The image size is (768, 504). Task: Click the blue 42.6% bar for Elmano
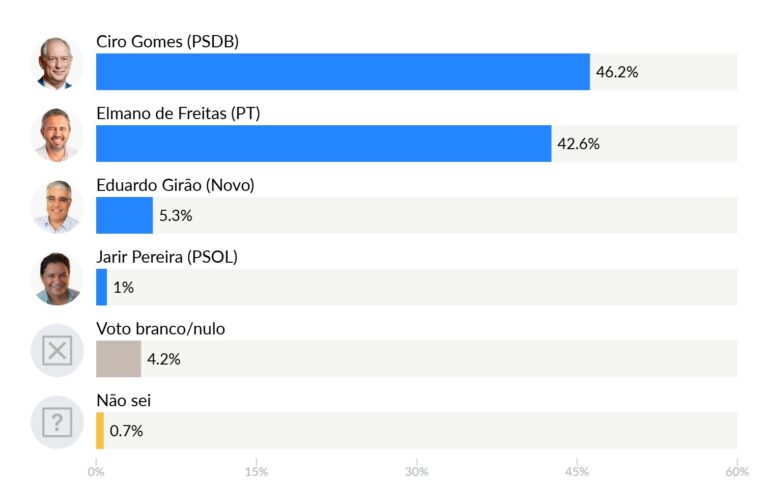coord(323,144)
